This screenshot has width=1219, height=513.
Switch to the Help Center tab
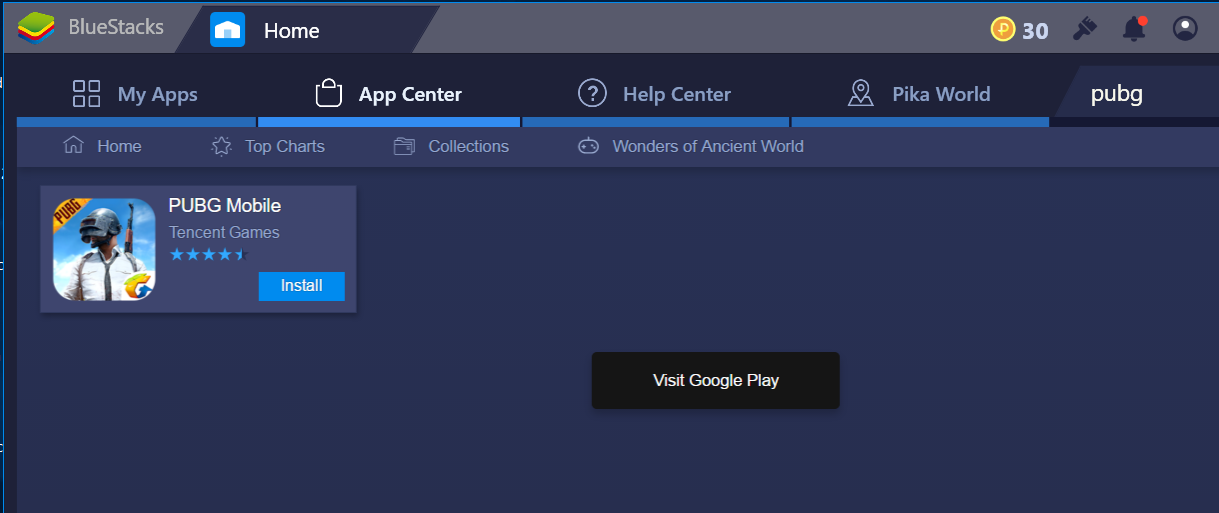(x=655, y=94)
